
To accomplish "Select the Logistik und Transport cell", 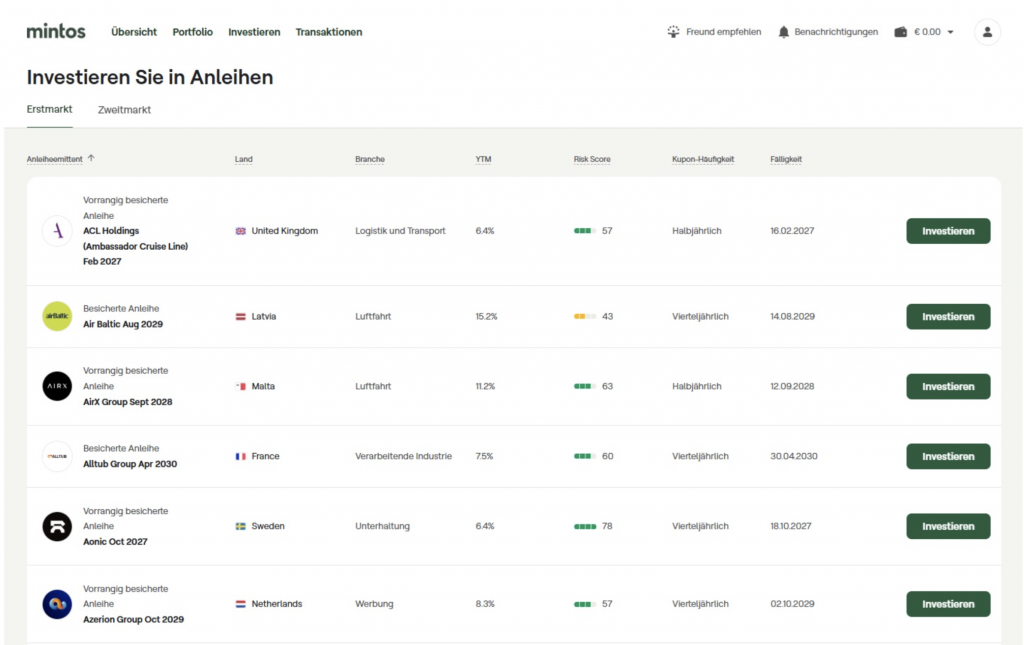I will click(400, 230).
